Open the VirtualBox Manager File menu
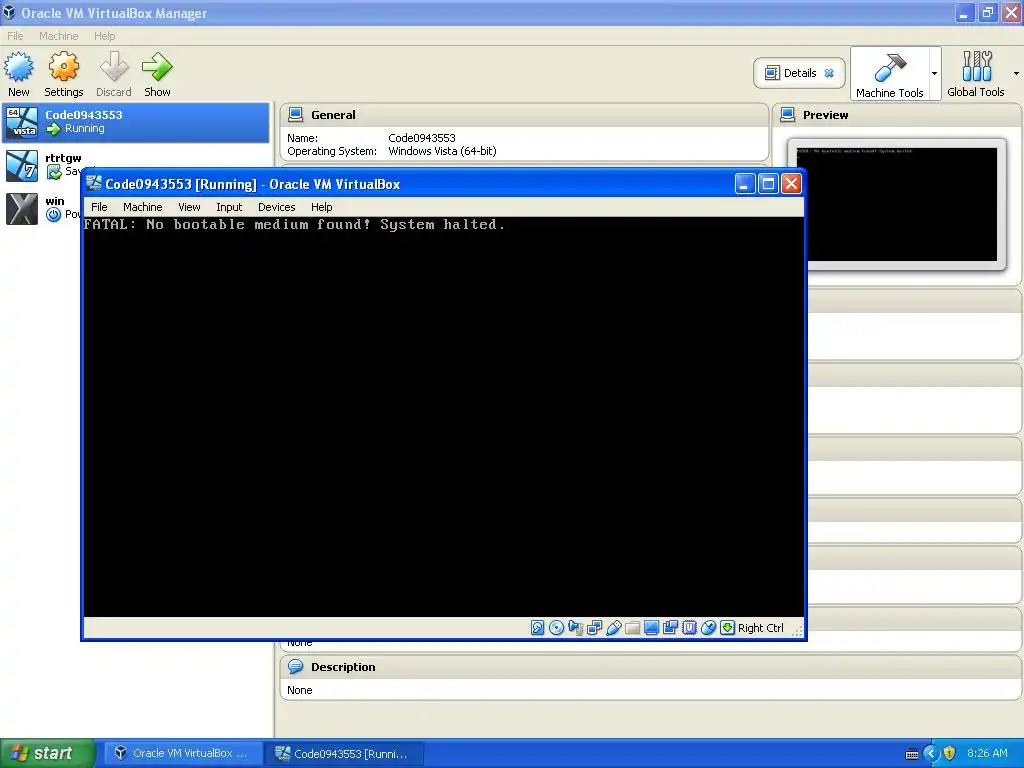1024x768 pixels. click(x=15, y=36)
